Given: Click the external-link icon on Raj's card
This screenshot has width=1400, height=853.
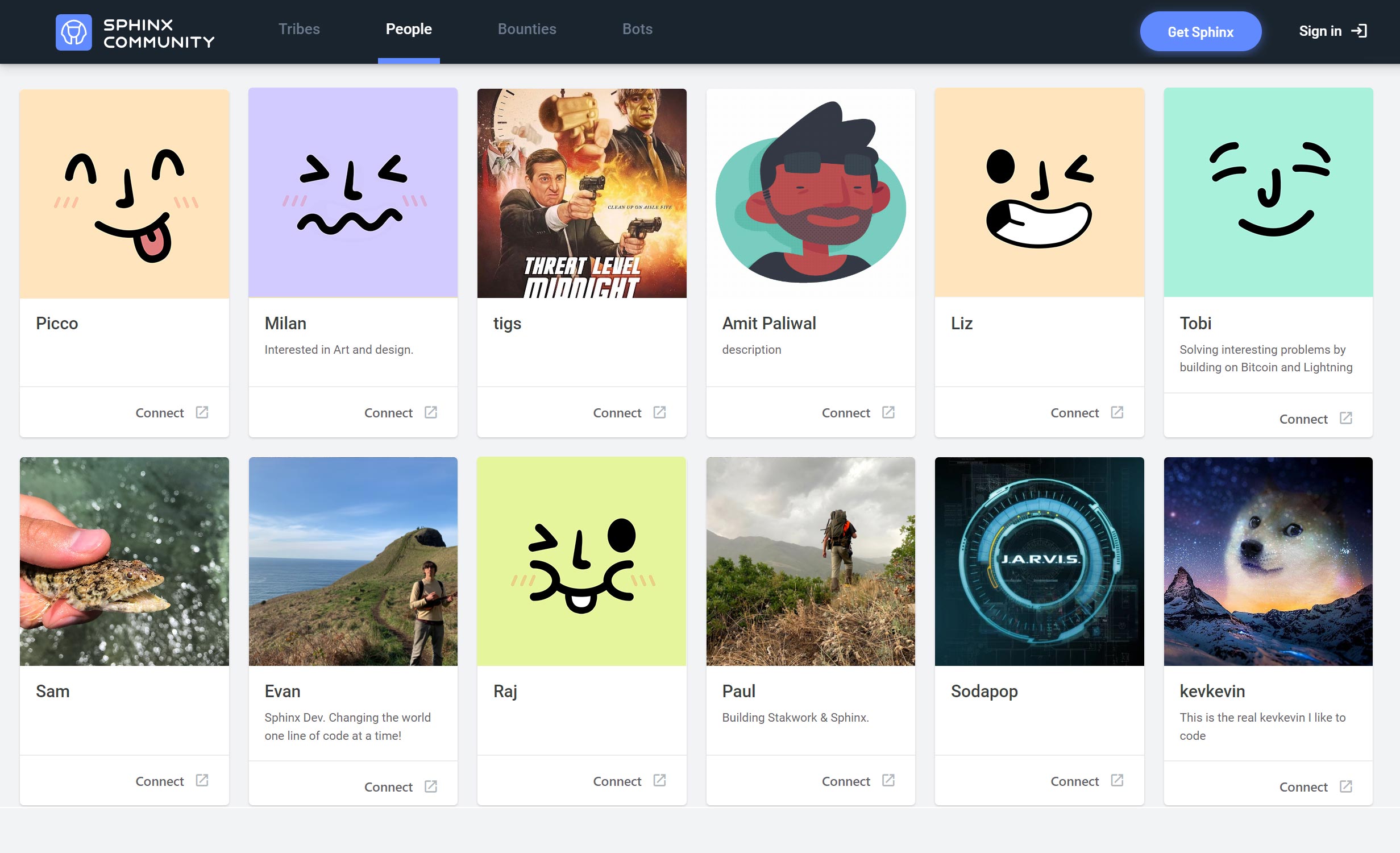Looking at the screenshot, I should pos(660,781).
